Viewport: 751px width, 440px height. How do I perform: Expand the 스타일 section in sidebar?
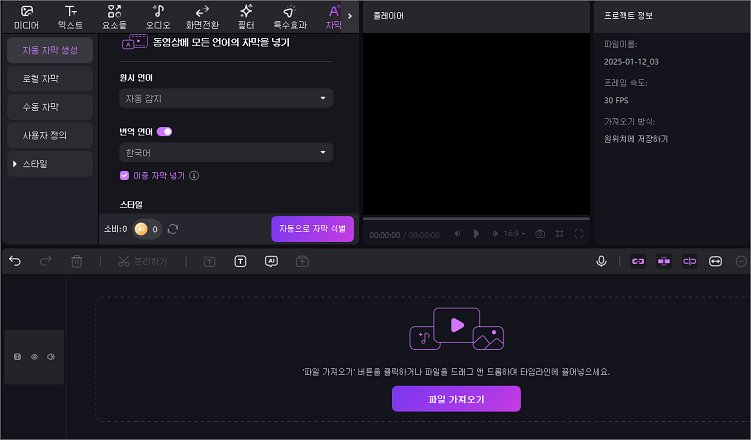point(49,163)
